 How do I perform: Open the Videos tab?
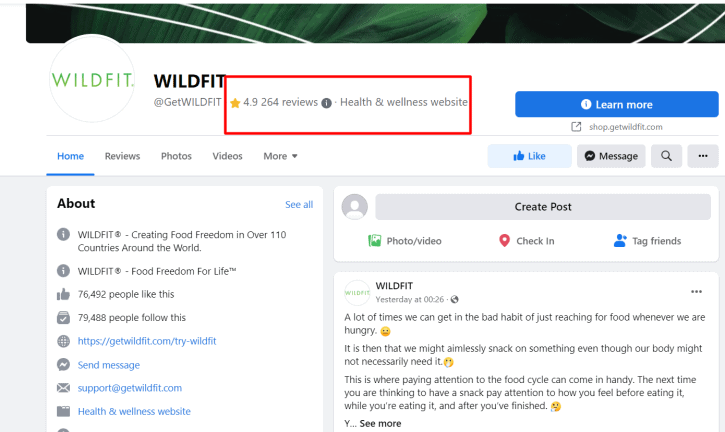point(227,156)
